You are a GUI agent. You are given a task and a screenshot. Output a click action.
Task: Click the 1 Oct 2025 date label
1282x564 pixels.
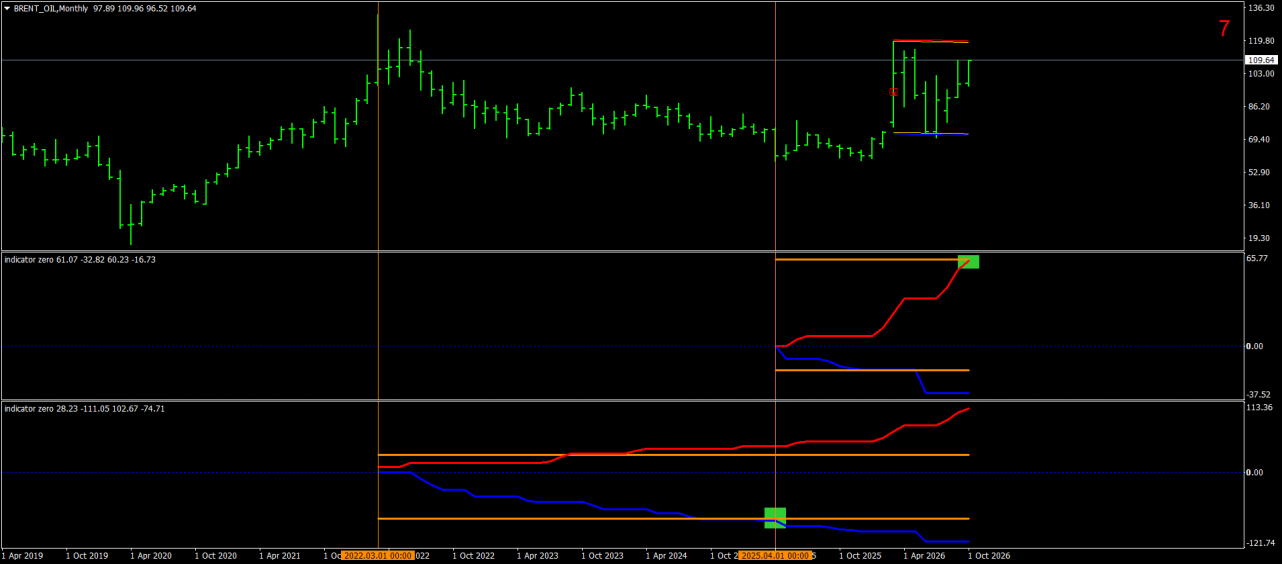pyautogui.click(x=861, y=555)
